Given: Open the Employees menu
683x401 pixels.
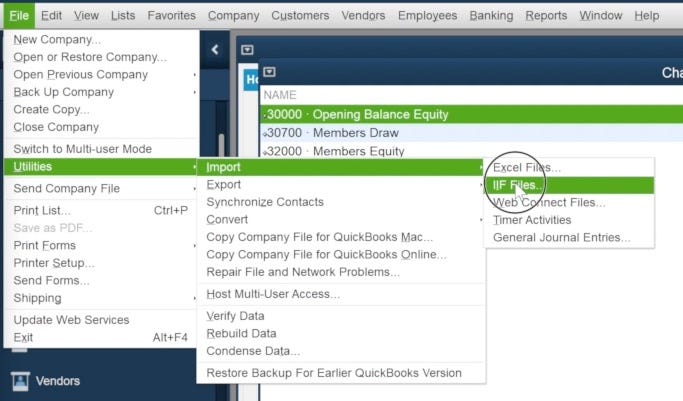Looking at the screenshot, I should (x=427, y=16).
